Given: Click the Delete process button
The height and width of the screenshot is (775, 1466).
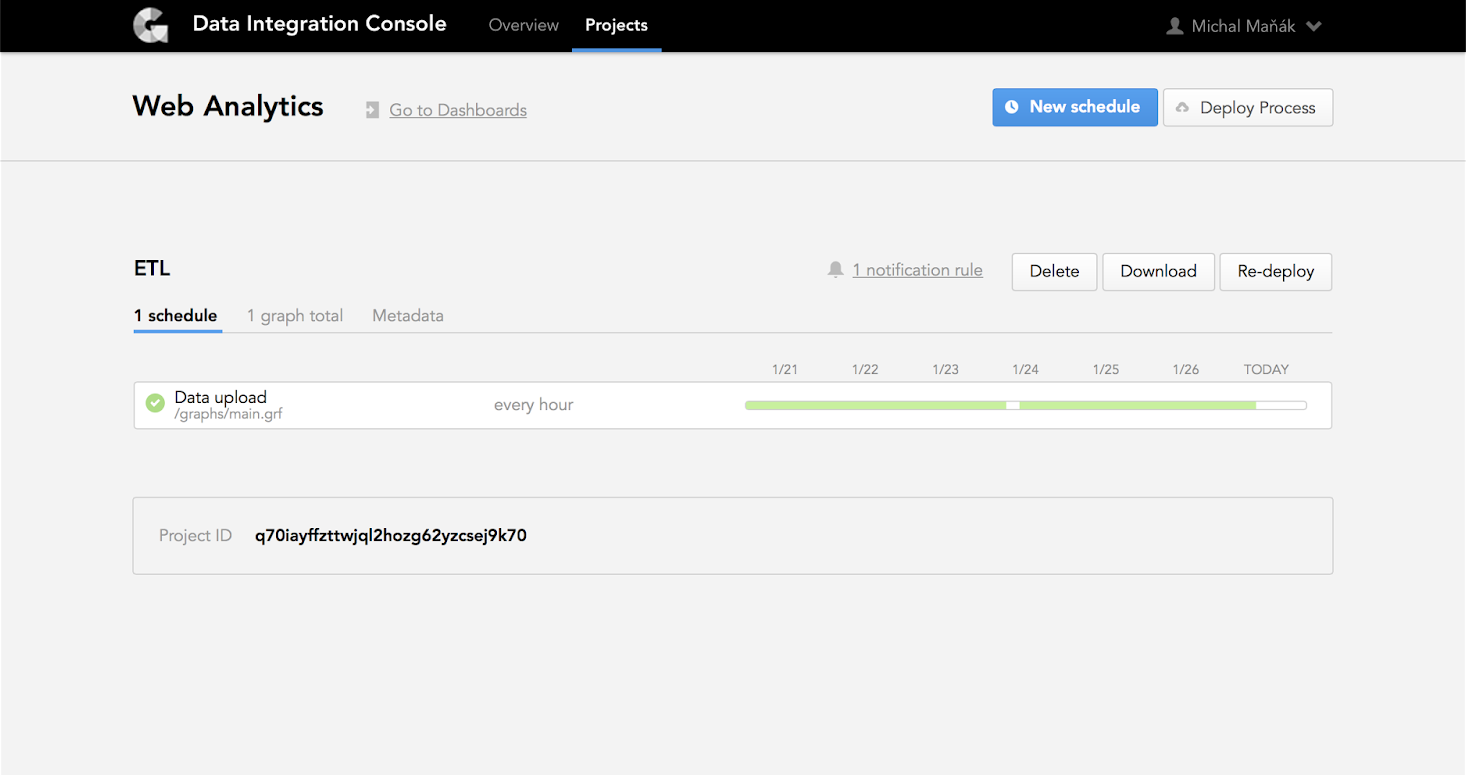Looking at the screenshot, I should point(1055,271).
